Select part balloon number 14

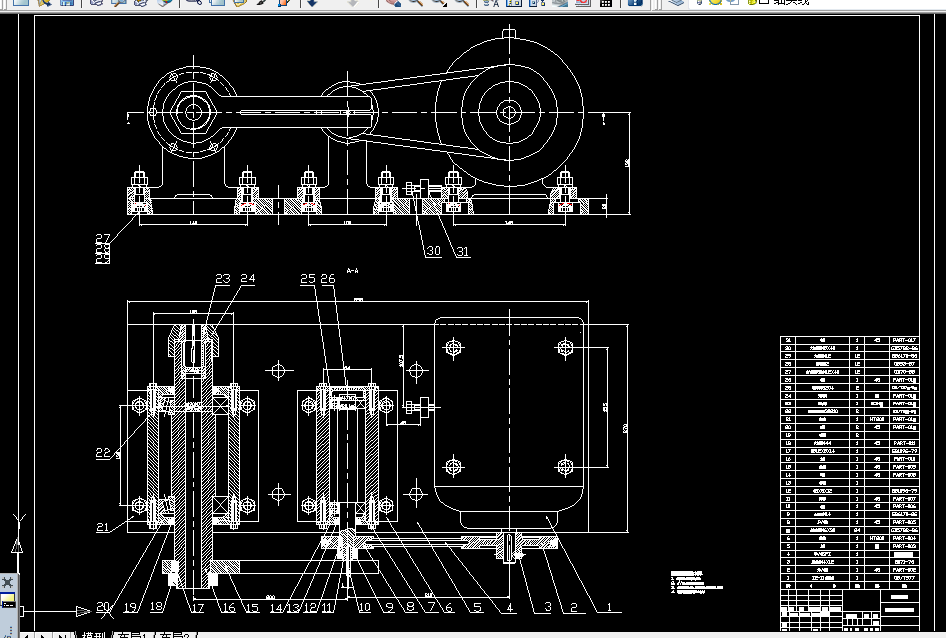coord(276,607)
